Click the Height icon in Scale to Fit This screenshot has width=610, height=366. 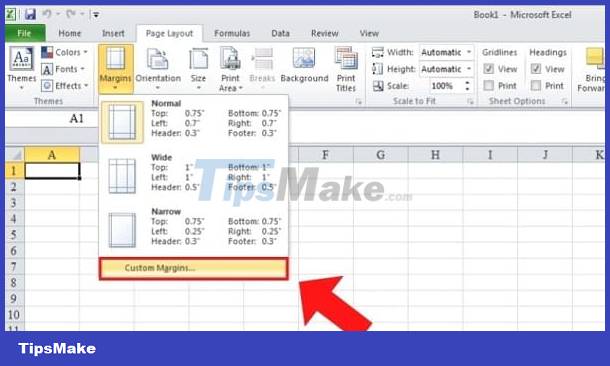[x=378, y=69]
